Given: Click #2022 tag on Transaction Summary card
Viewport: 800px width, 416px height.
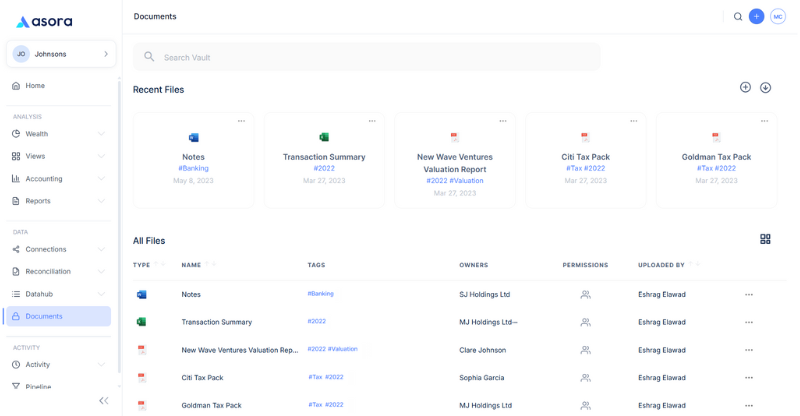Looking at the screenshot, I should click(324, 168).
